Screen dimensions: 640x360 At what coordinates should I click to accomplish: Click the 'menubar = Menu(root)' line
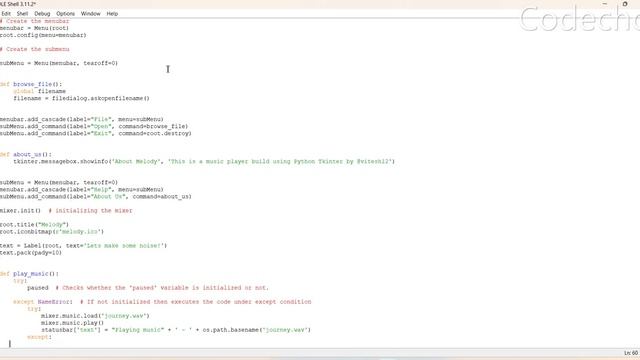(34, 28)
